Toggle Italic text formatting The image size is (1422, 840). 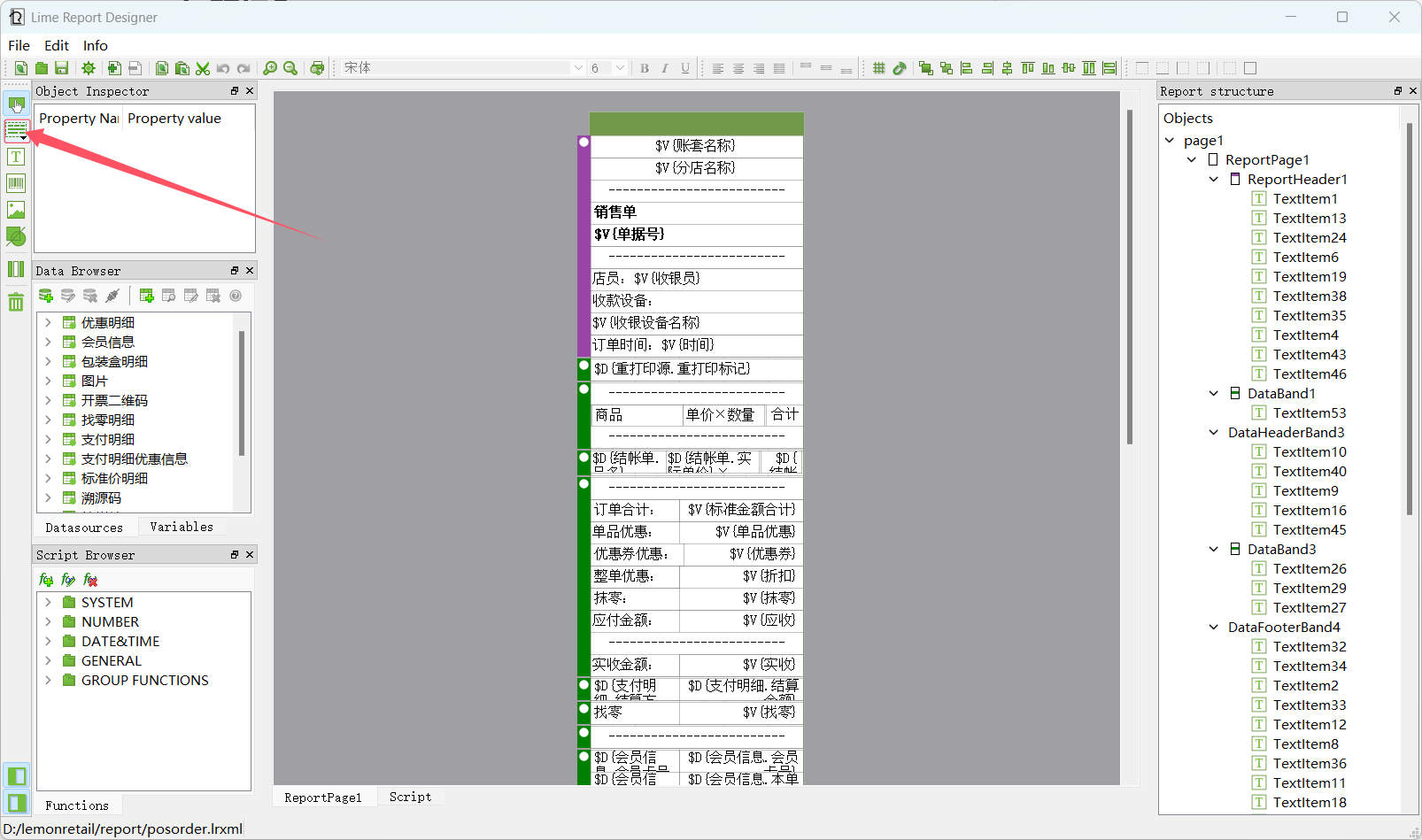tap(665, 68)
